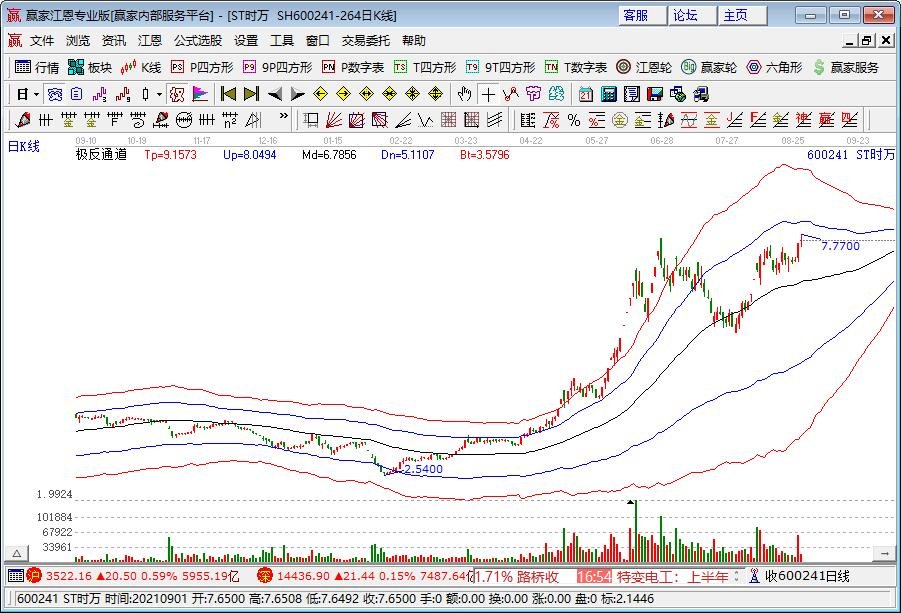Select the percent % tool
The image size is (901, 613).
(573, 120)
